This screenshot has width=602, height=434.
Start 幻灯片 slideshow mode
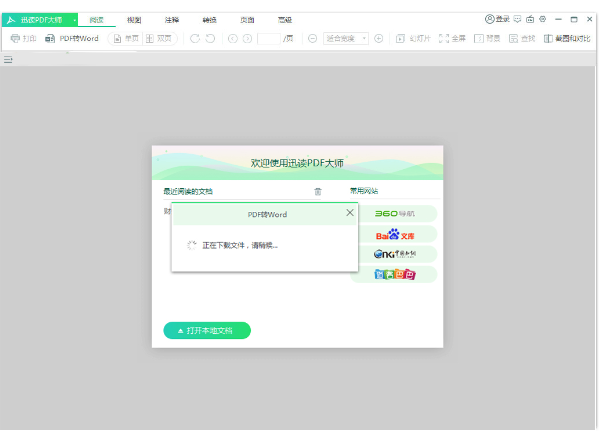pyautogui.click(x=412, y=38)
